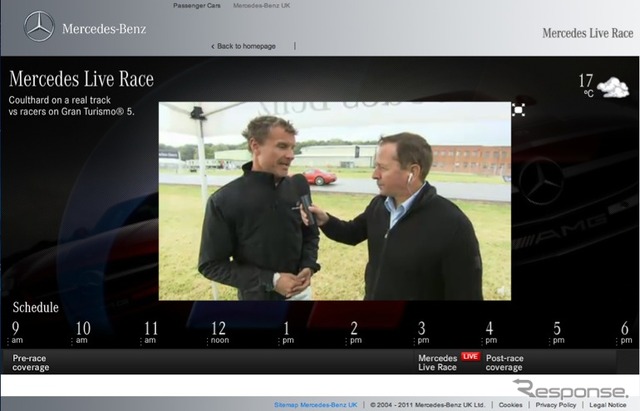Click the Schedule heading
Image resolution: width=640 pixels, height=411 pixels.
pos(36,307)
